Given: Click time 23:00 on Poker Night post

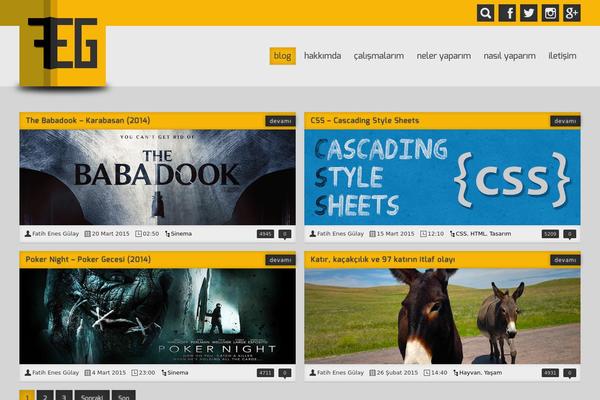Looking at the screenshot, I should pyautogui.click(x=147, y=372).
